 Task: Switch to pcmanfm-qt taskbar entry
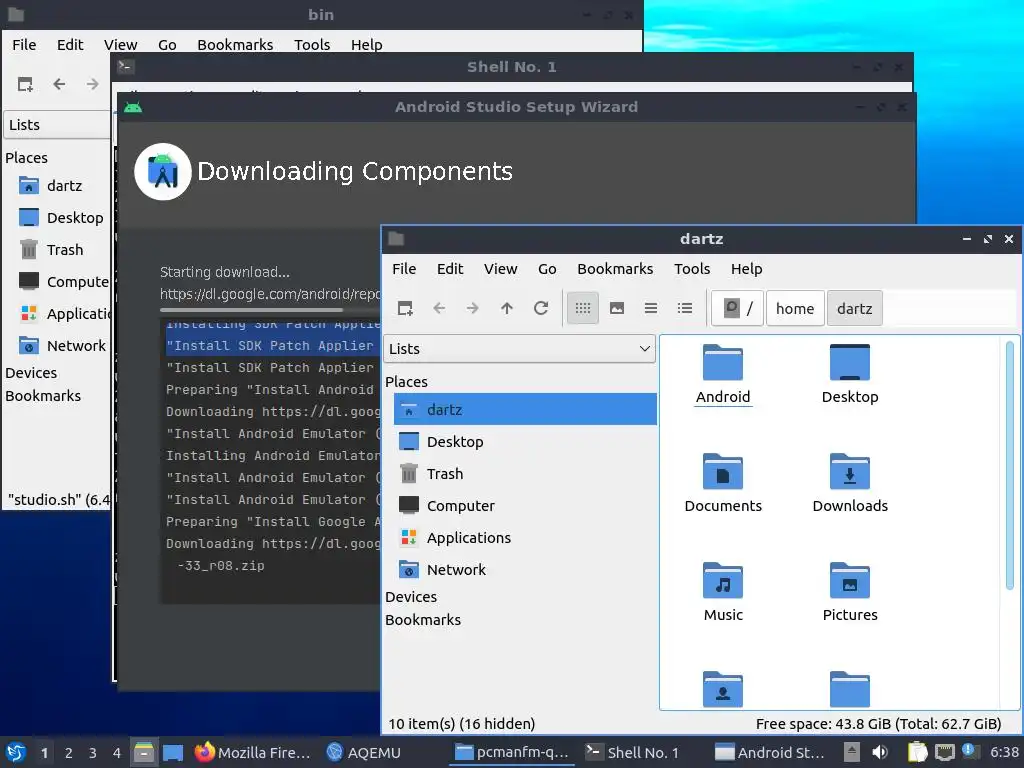pos(512,752)
